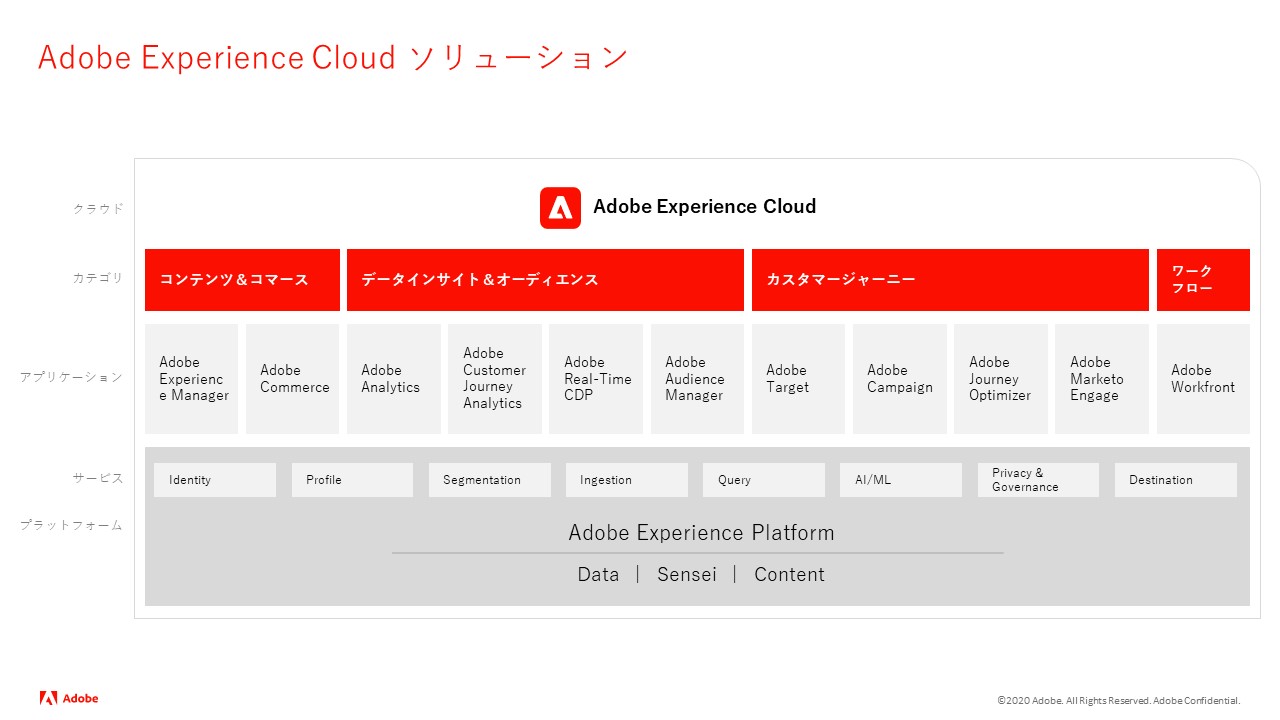Open the Adobe Customer Journey Analytics tile
1280x720 pixels.
(495, 379)
